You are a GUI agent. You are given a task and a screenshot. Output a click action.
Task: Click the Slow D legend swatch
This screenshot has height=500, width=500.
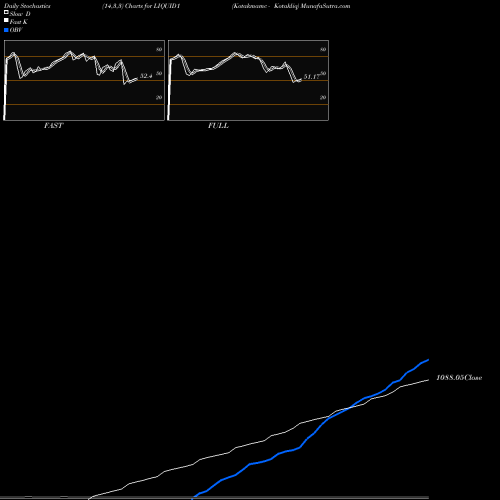coord(6,12)
